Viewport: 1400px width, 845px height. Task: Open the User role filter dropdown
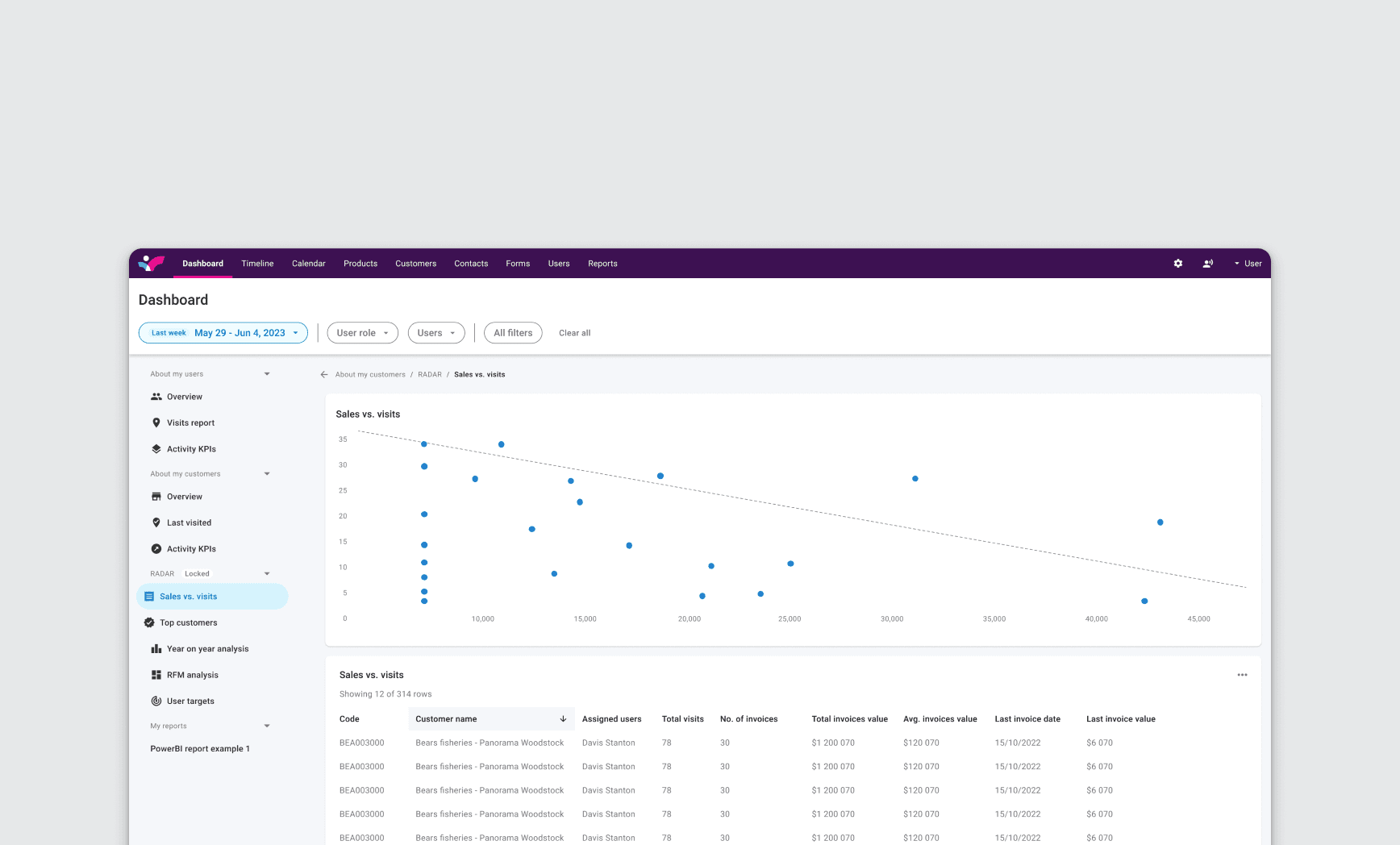click(362, 333)
